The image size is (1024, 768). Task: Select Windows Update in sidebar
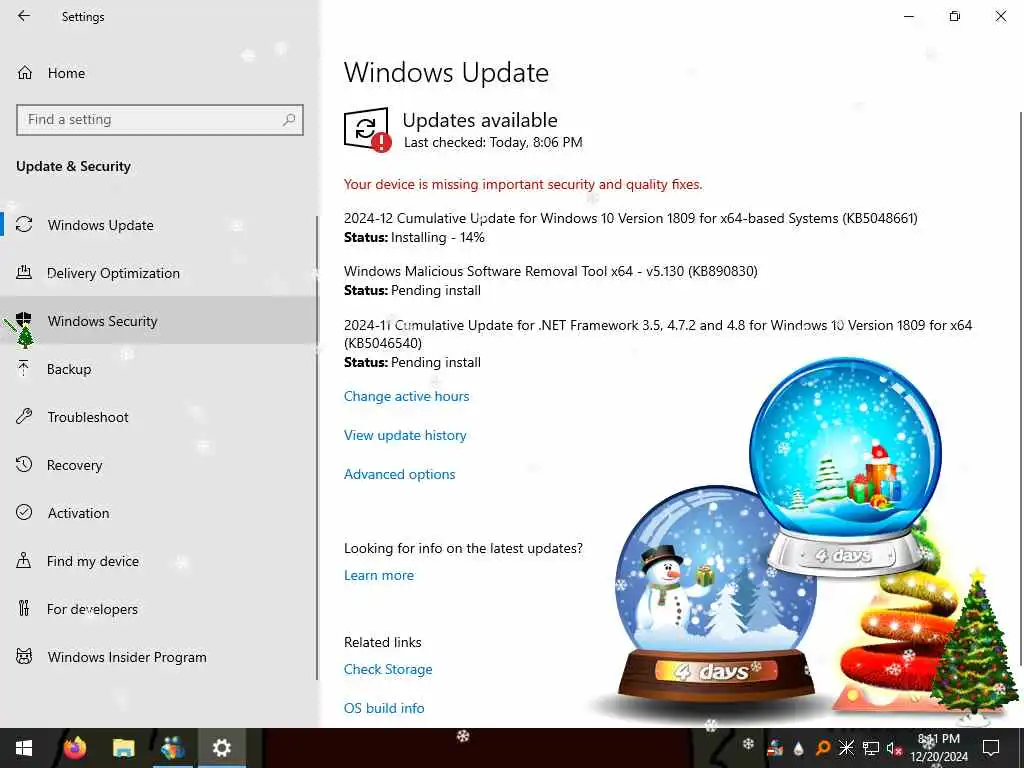point(160,225)
